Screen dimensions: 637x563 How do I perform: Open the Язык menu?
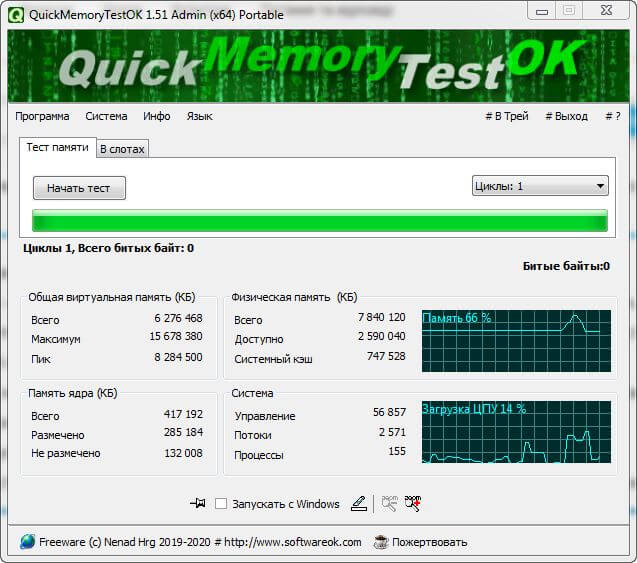(199, 116)
